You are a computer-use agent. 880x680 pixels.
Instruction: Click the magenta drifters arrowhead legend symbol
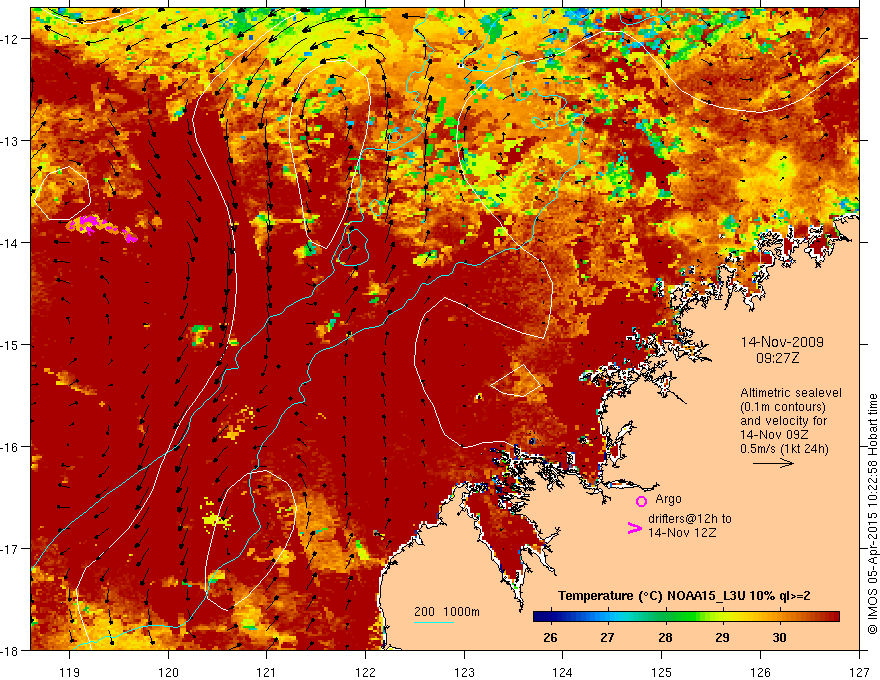(634, 528)
